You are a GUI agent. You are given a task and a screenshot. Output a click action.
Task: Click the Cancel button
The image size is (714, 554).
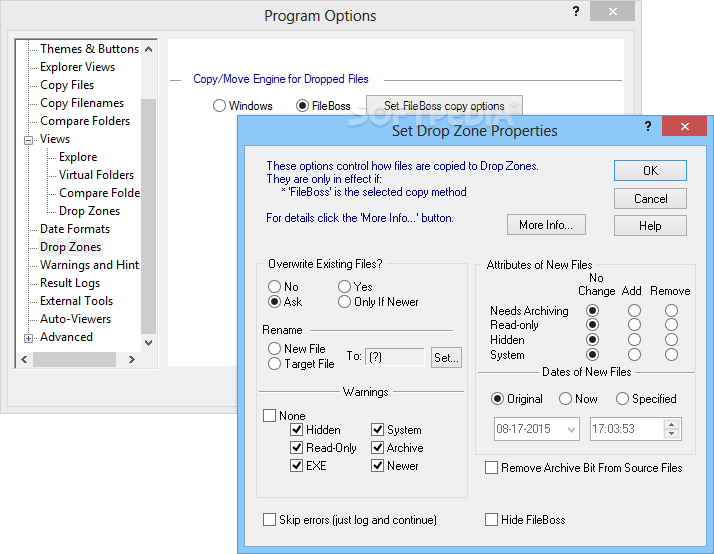coord(650,198)
